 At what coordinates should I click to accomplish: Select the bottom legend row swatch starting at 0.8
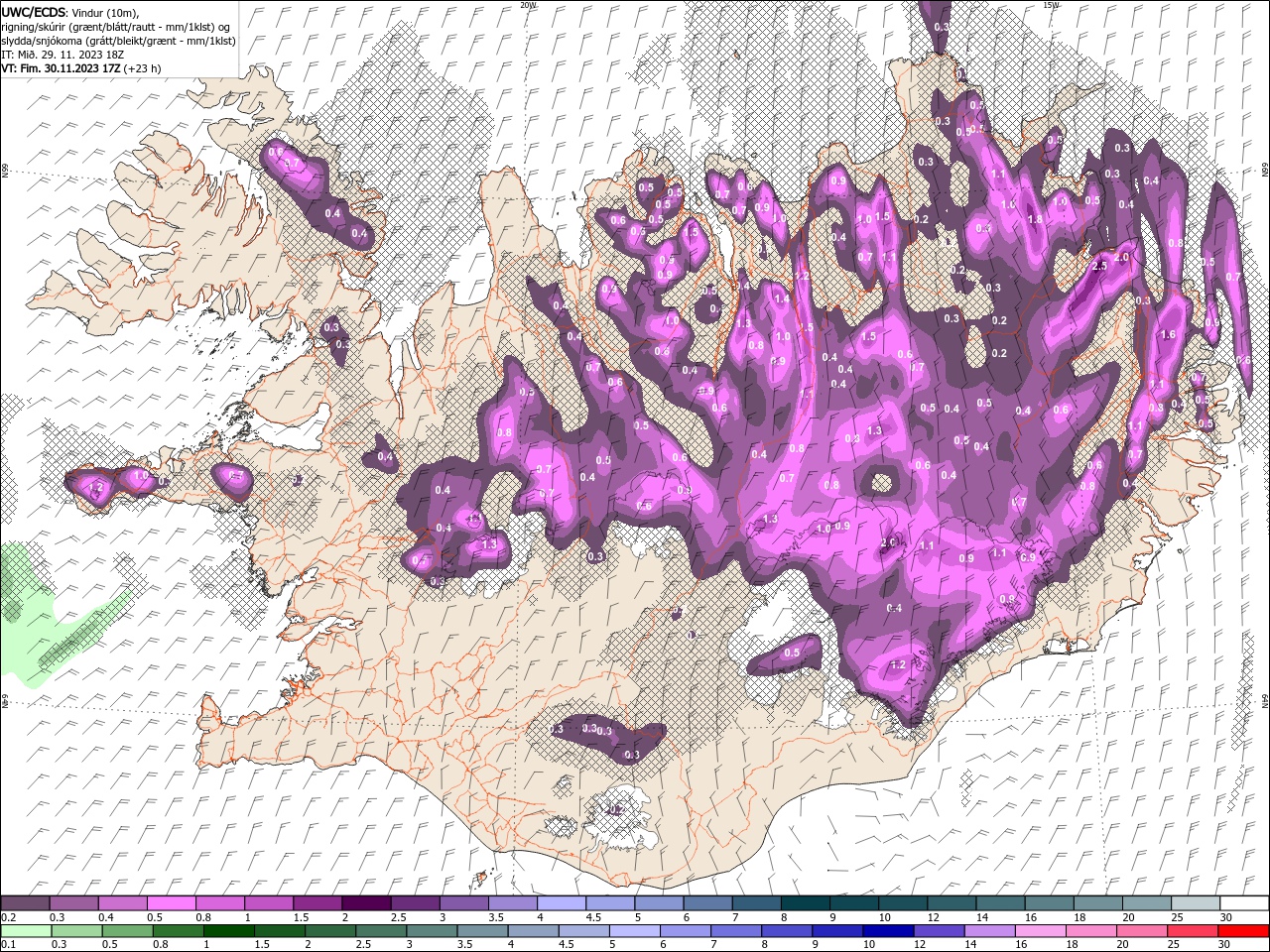tap(178, 930)
